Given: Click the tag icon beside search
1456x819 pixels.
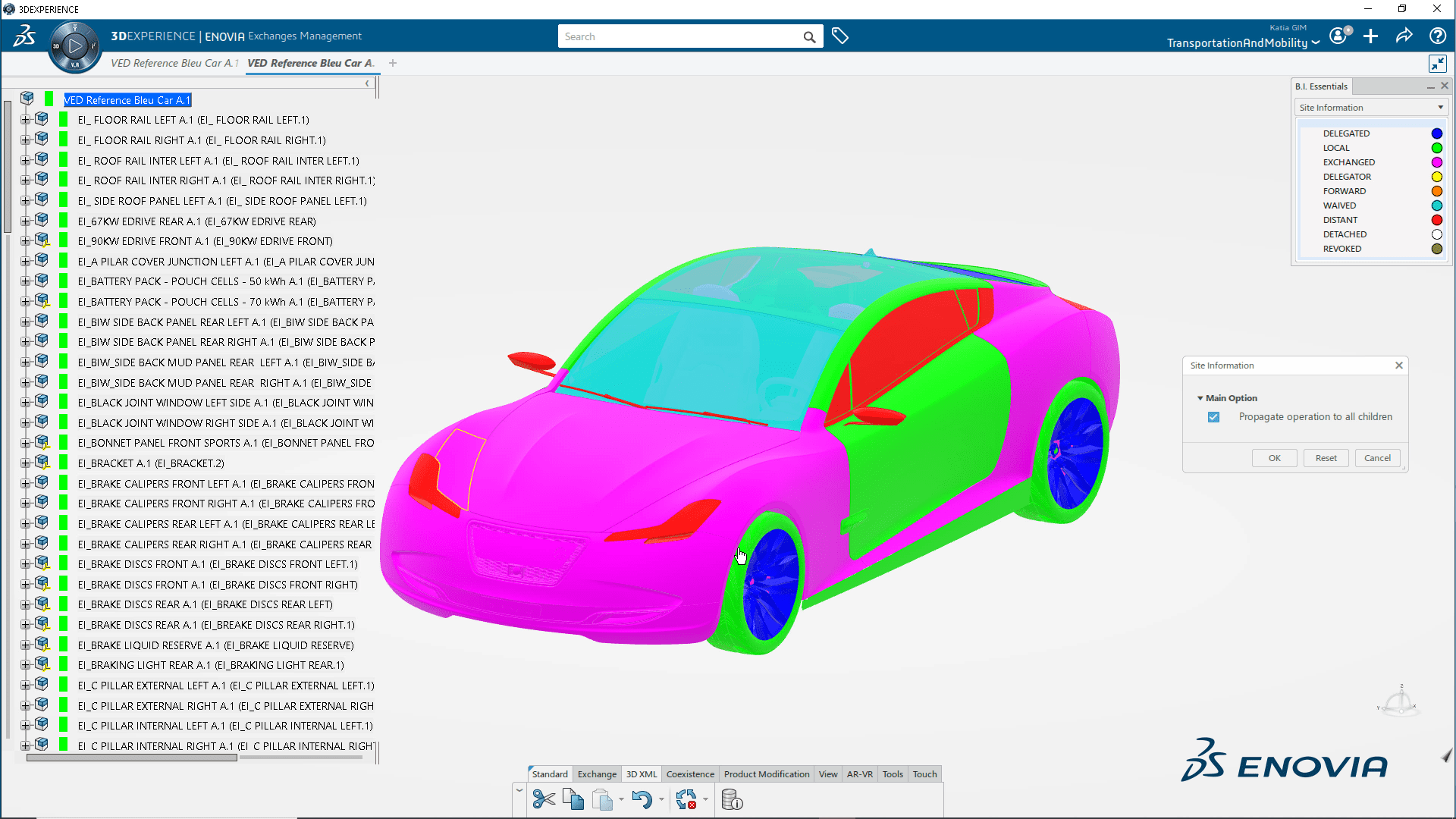Looking at the screenshot, I should coord(839,36).
